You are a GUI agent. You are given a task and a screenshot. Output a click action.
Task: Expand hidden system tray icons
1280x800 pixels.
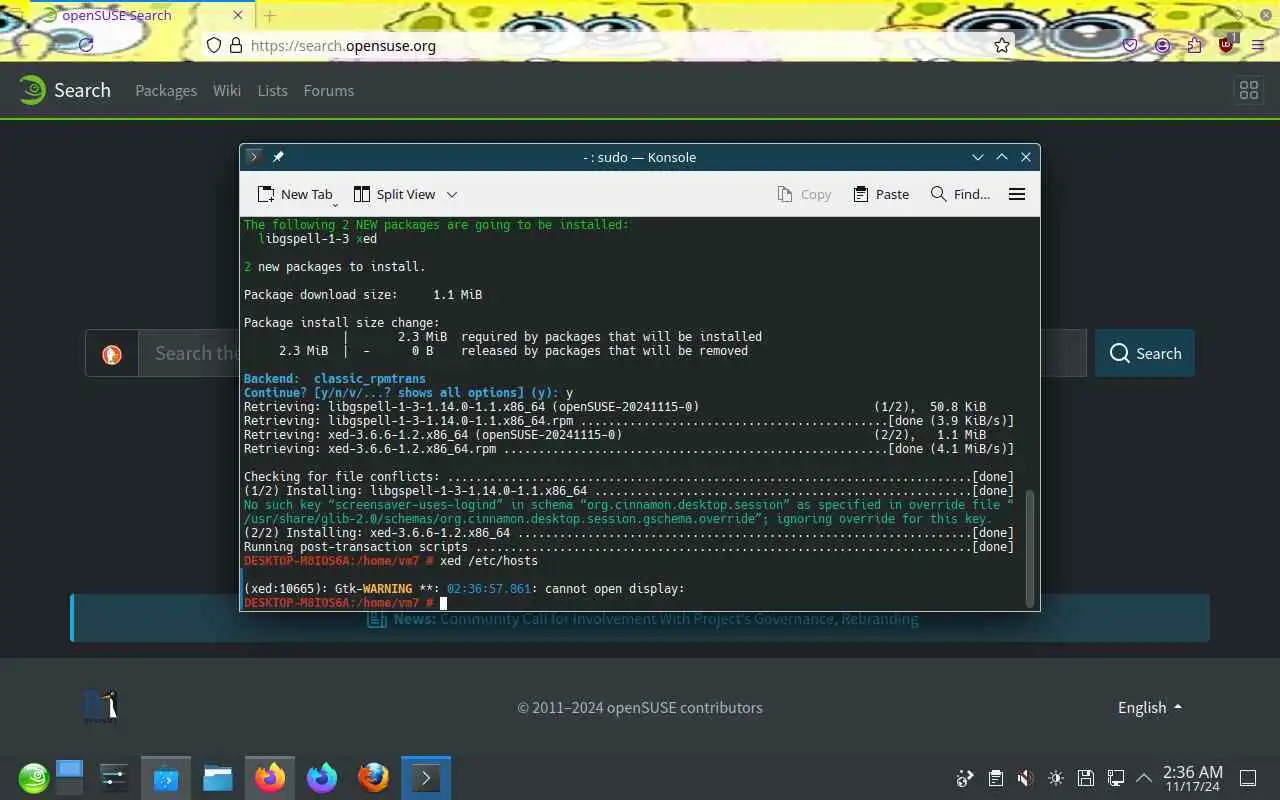pyautogui.click(x=1144, y=778)
